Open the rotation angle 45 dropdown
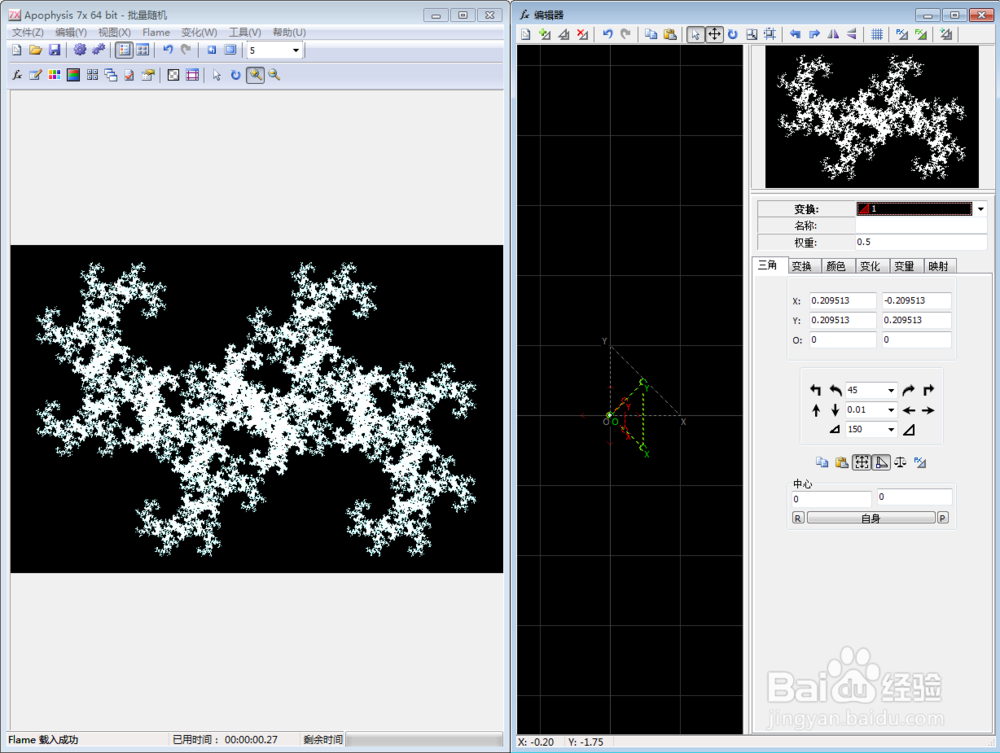The image size is (1000, 753). 890,390
